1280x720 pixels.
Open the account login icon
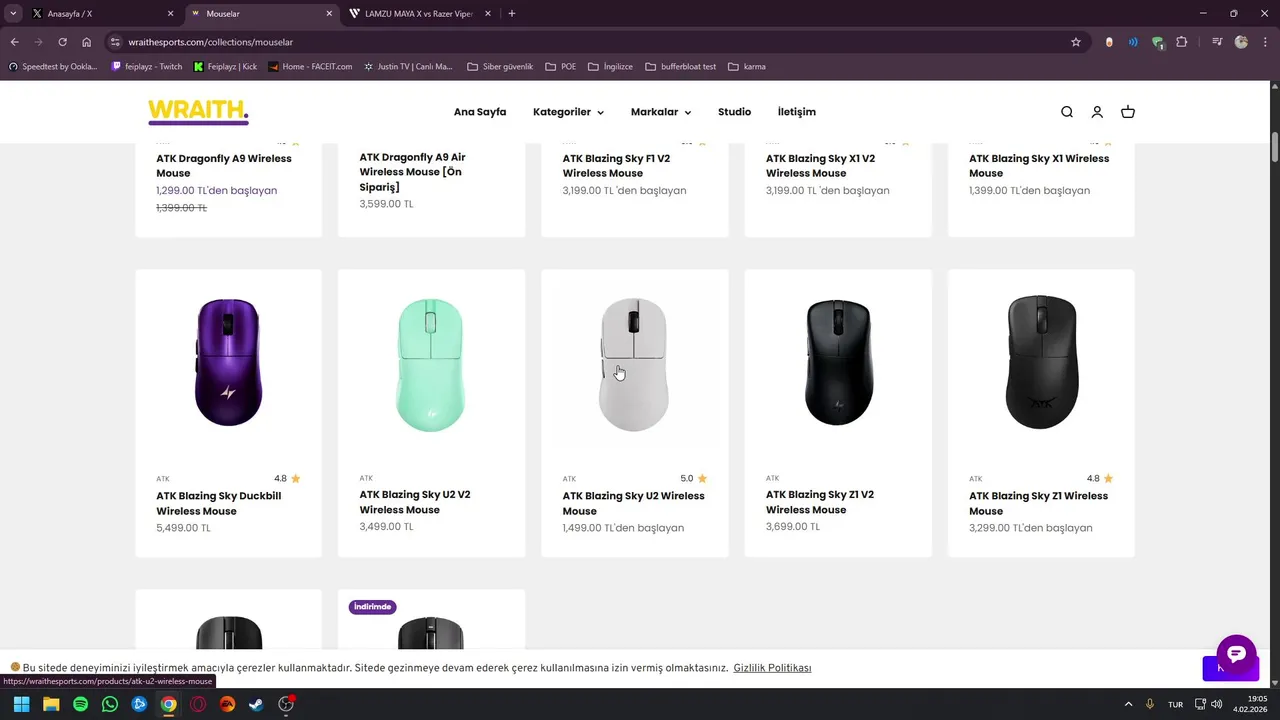[x=1097, y=112]
